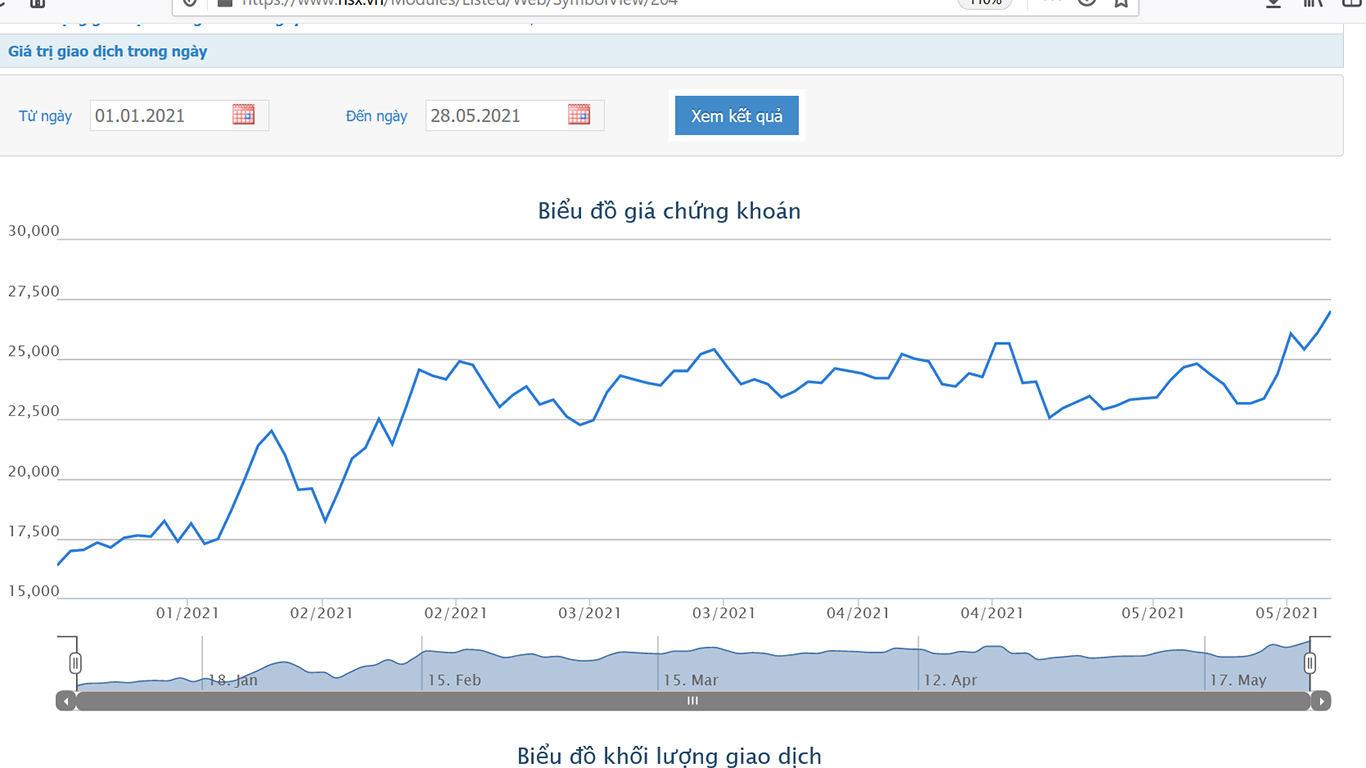The width and height of the screenshot is (1366, 768).
Task: Click the 30,000 y-axis label
Action: click(x=34, y=231)
